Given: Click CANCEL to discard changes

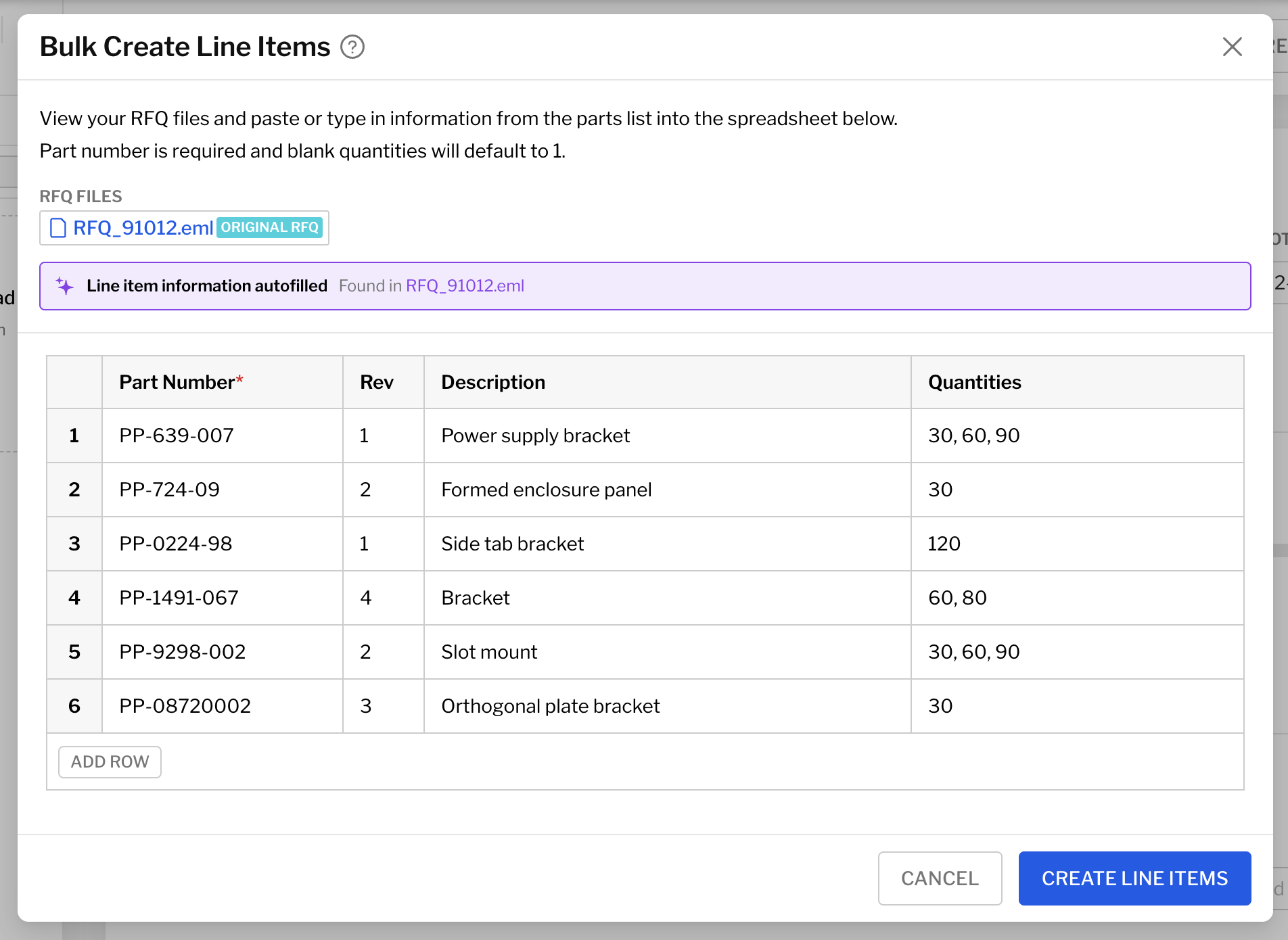Looking at the screenshot, I should click(939, 878).
